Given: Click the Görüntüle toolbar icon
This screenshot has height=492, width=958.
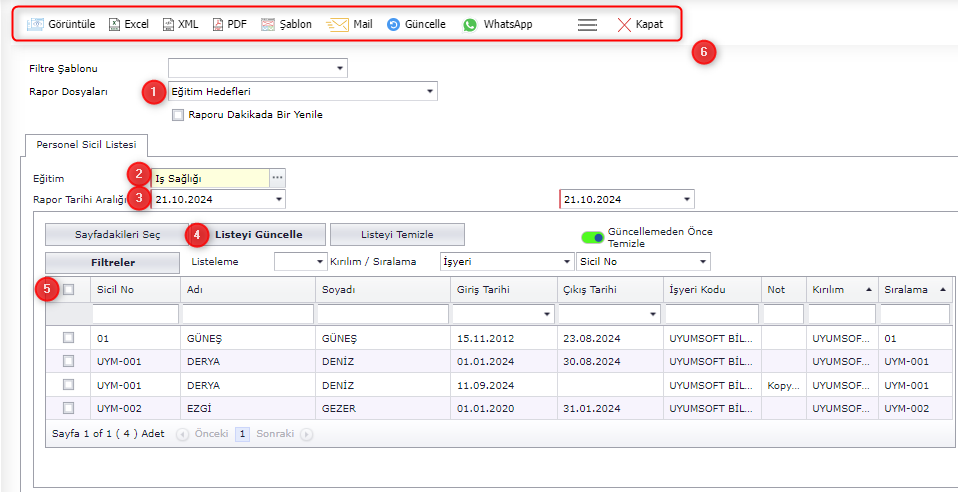Looking at the screenshot, I should [x=35, y=24].
